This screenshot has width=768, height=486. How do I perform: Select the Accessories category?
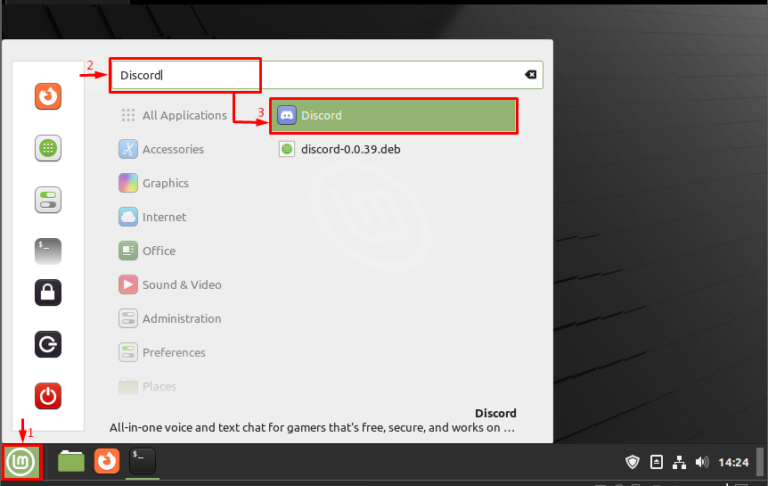click(x=162, y=149)
